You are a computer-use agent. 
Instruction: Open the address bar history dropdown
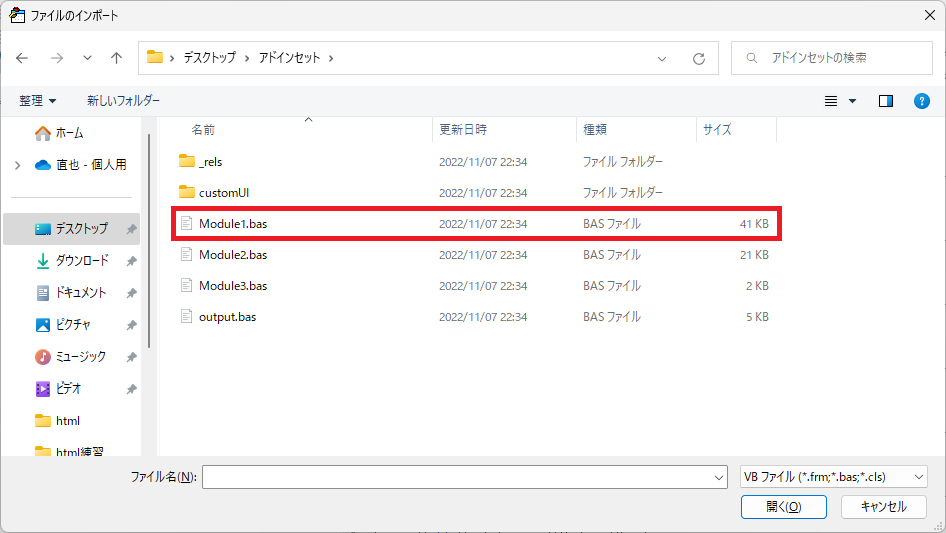click(x=662, y=59)
